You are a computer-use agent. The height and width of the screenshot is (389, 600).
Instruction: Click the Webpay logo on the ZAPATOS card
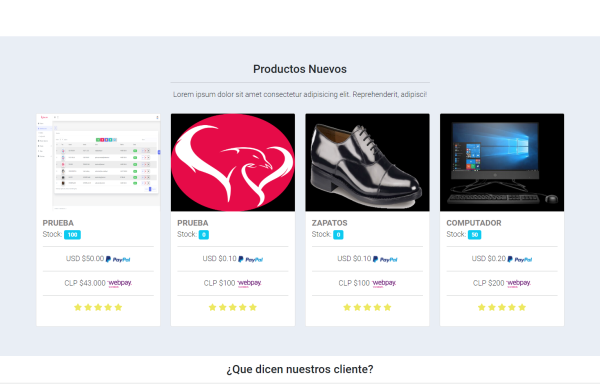click(384, 283)
